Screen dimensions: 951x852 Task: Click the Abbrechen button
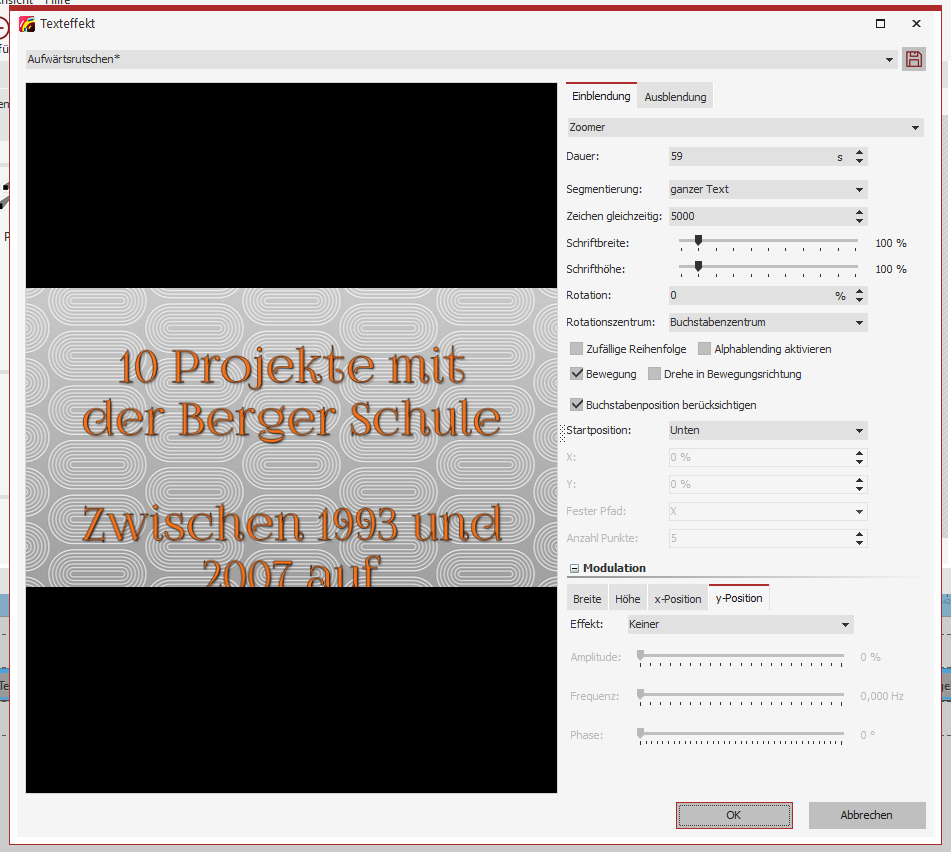pos(866,815)
